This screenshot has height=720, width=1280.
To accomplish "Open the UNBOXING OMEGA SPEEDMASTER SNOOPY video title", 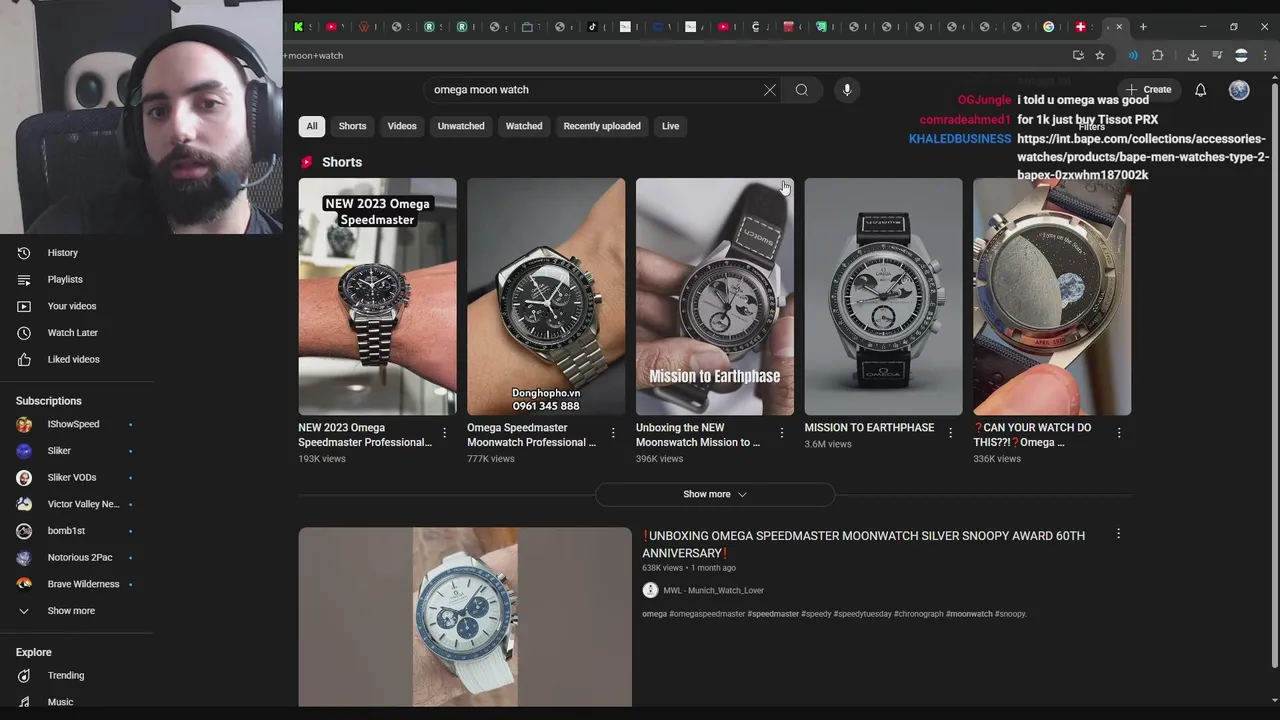I will 863,544.
